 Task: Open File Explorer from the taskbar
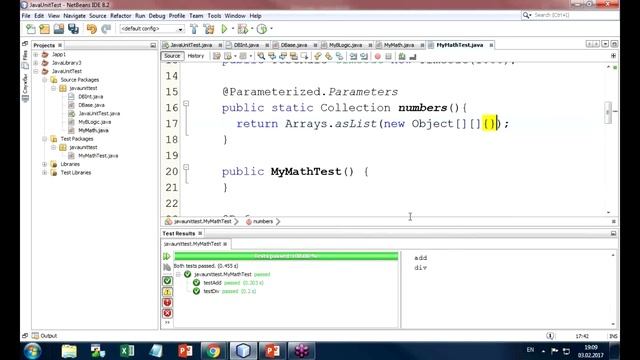[69, 351]
